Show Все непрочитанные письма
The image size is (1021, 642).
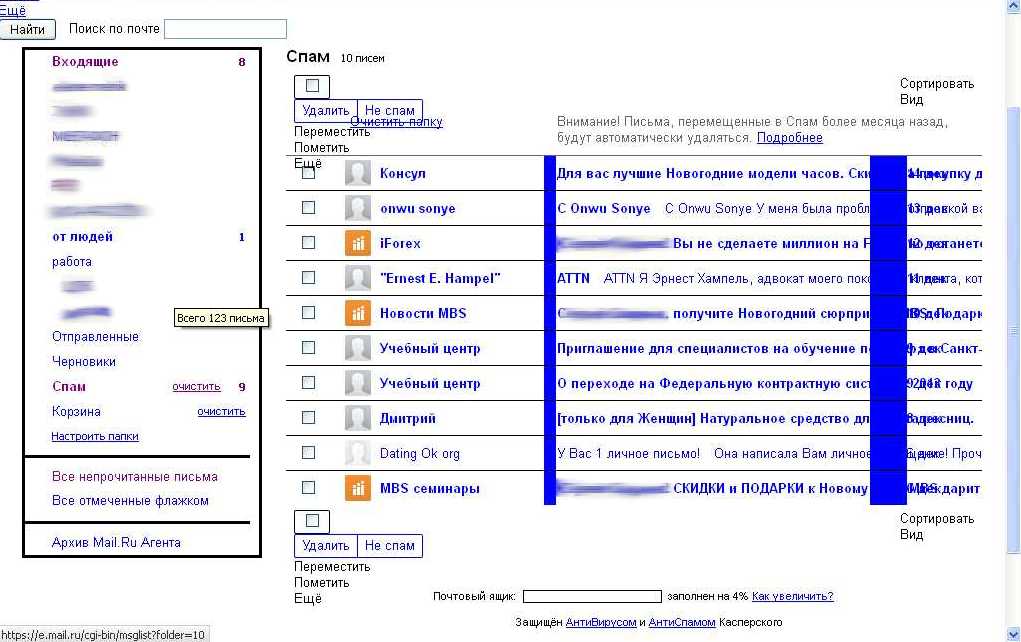135,477
